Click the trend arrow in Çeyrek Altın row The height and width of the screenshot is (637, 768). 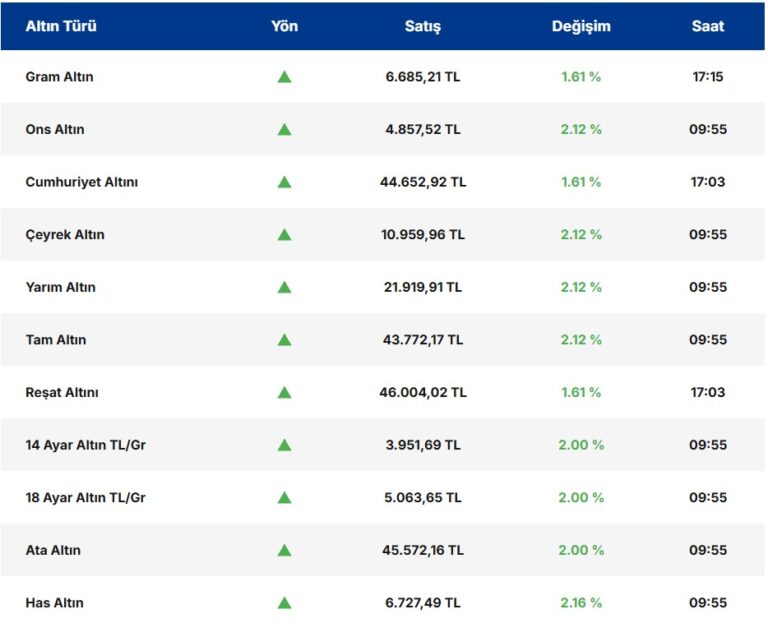(284, 235)
